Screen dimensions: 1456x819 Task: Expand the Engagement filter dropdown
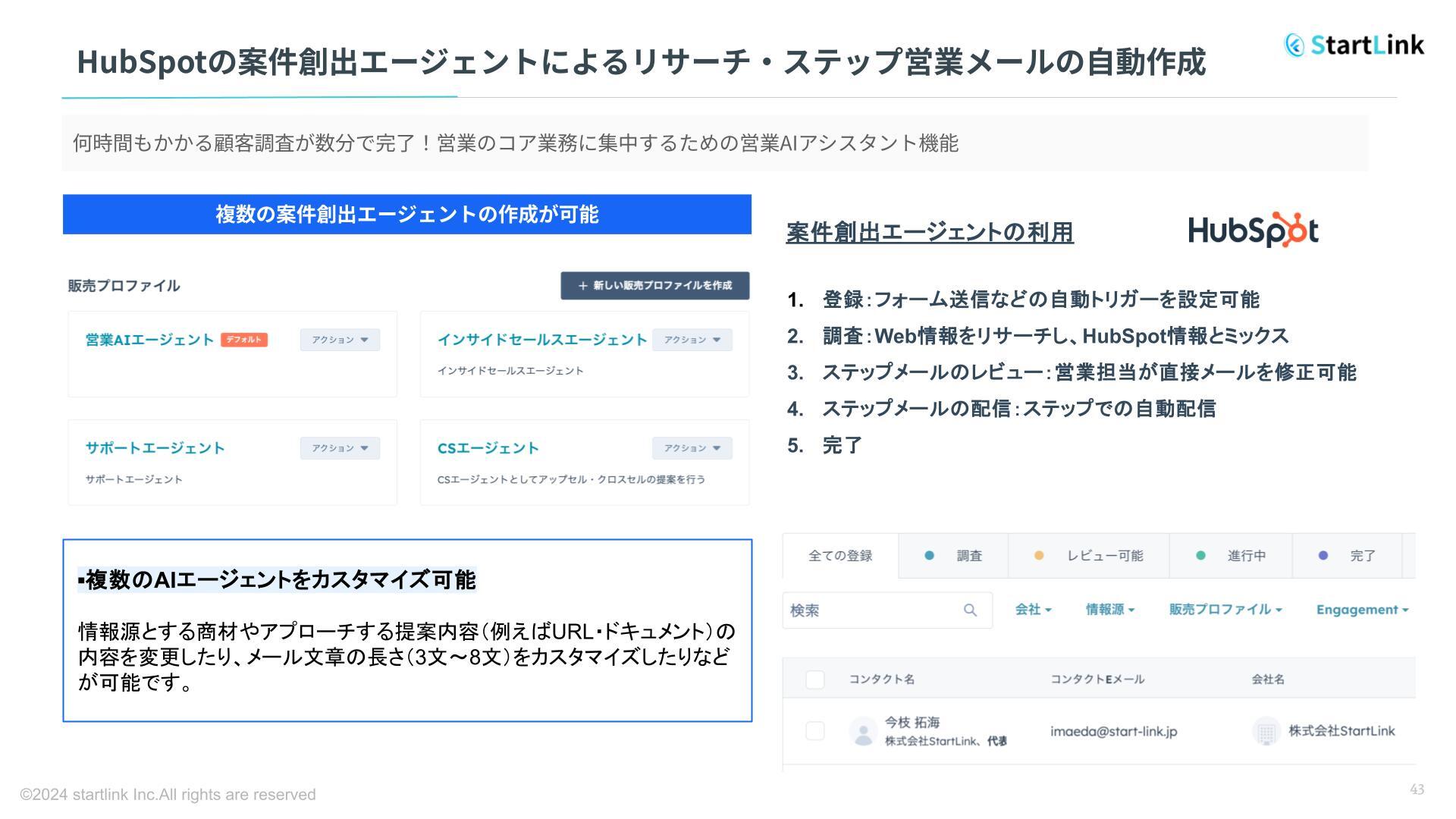pos(1361,609)
